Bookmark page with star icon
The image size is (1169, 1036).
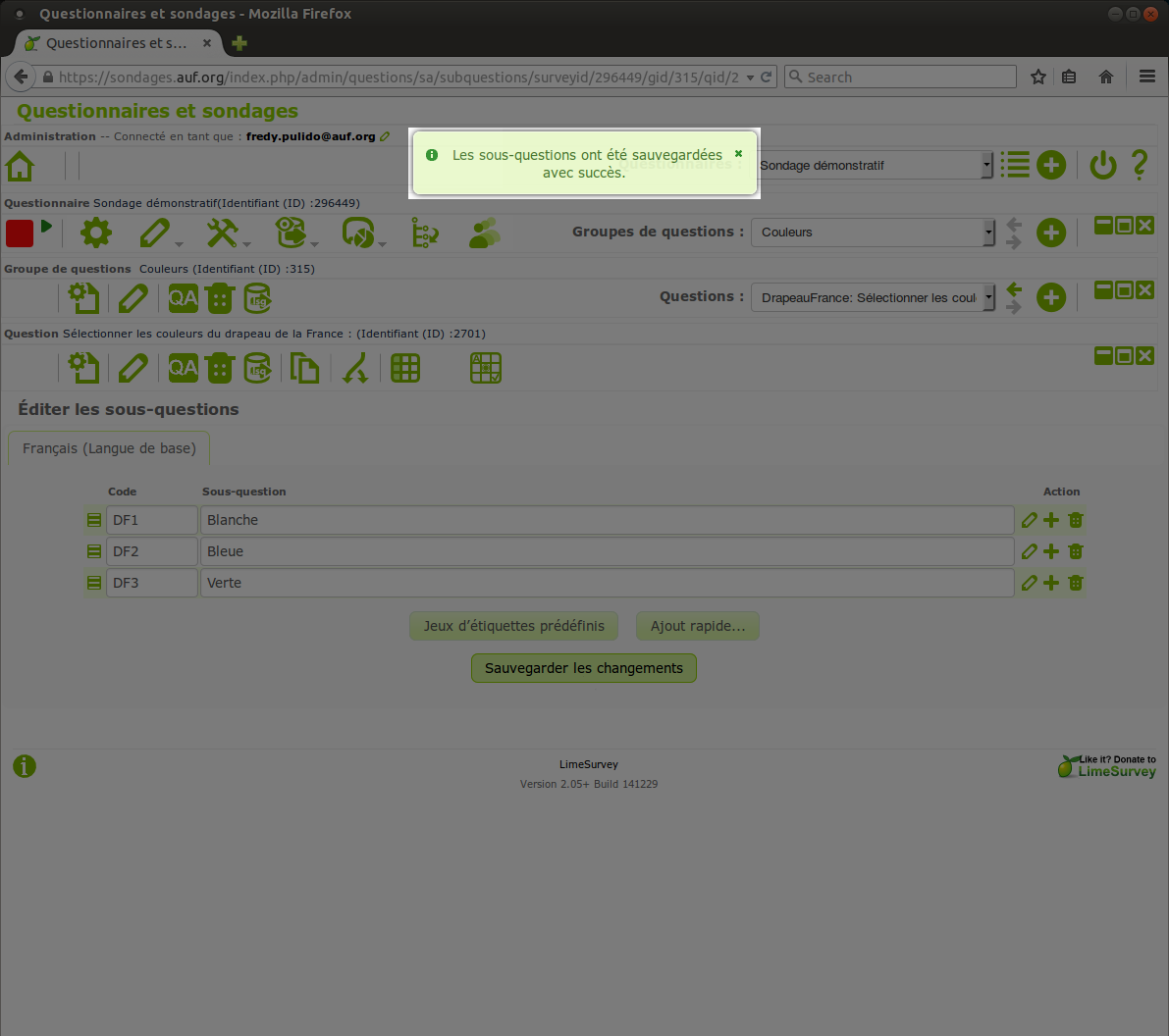coord(1037,77)
